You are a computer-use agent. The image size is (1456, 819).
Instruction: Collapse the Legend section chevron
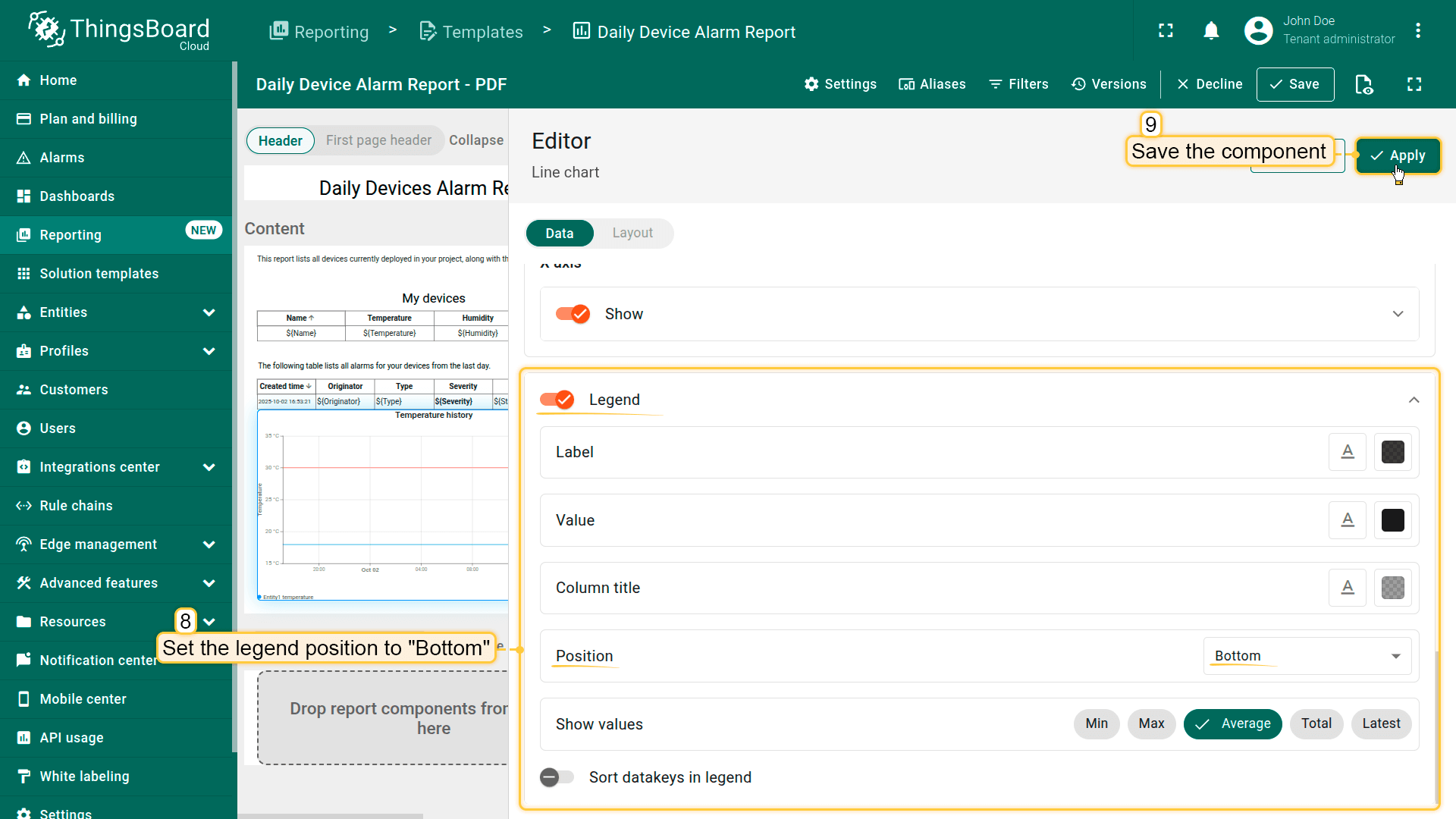point(1414,400)
